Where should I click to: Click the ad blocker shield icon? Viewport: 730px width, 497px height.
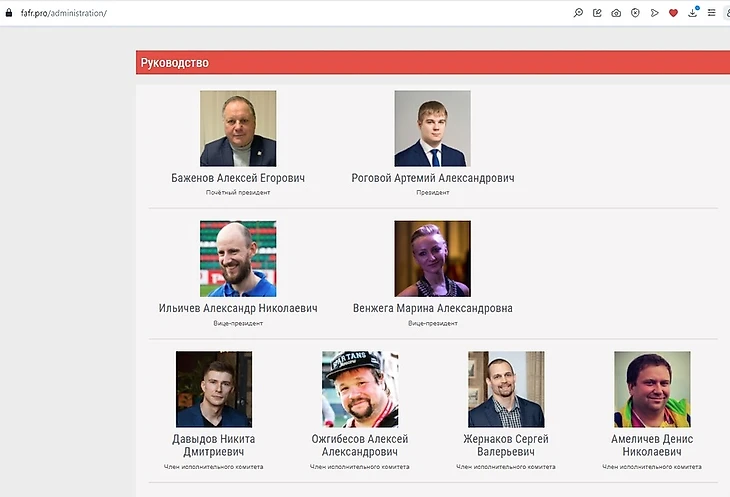coord(635,13)
